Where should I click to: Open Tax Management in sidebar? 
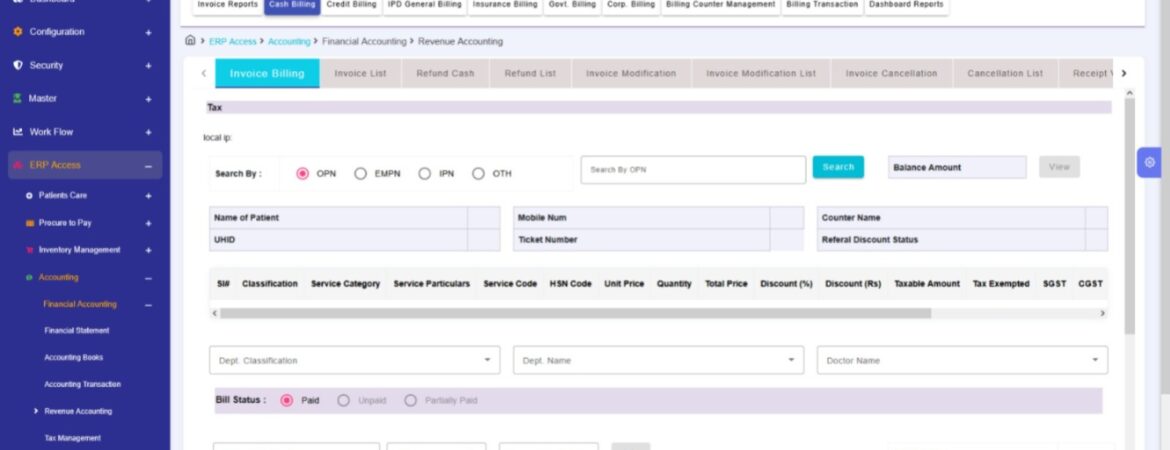pyautogui.click(x=72, y=438)
